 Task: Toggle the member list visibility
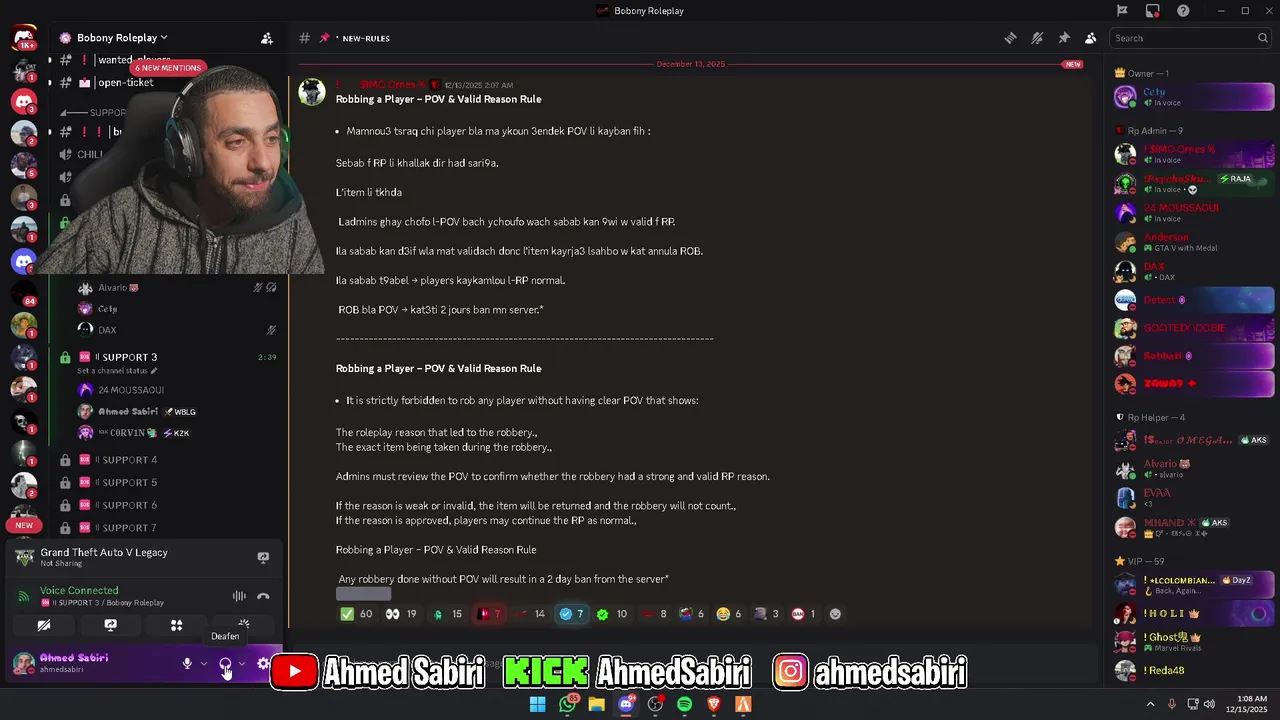point(1091,38)
